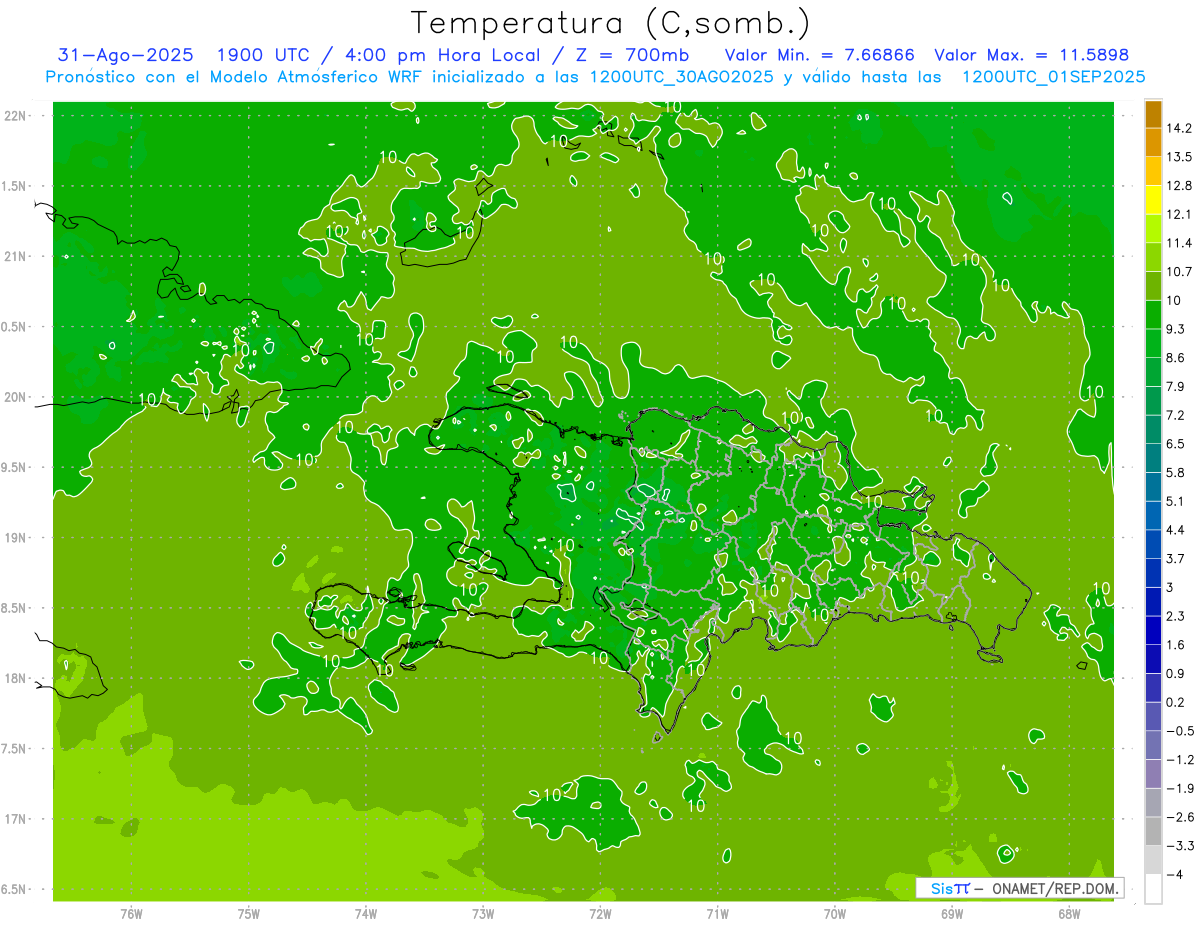The height and width of the screenshot is (927, 1200).
Task: Click the "71W" longitude label
Action: (717, 914)
